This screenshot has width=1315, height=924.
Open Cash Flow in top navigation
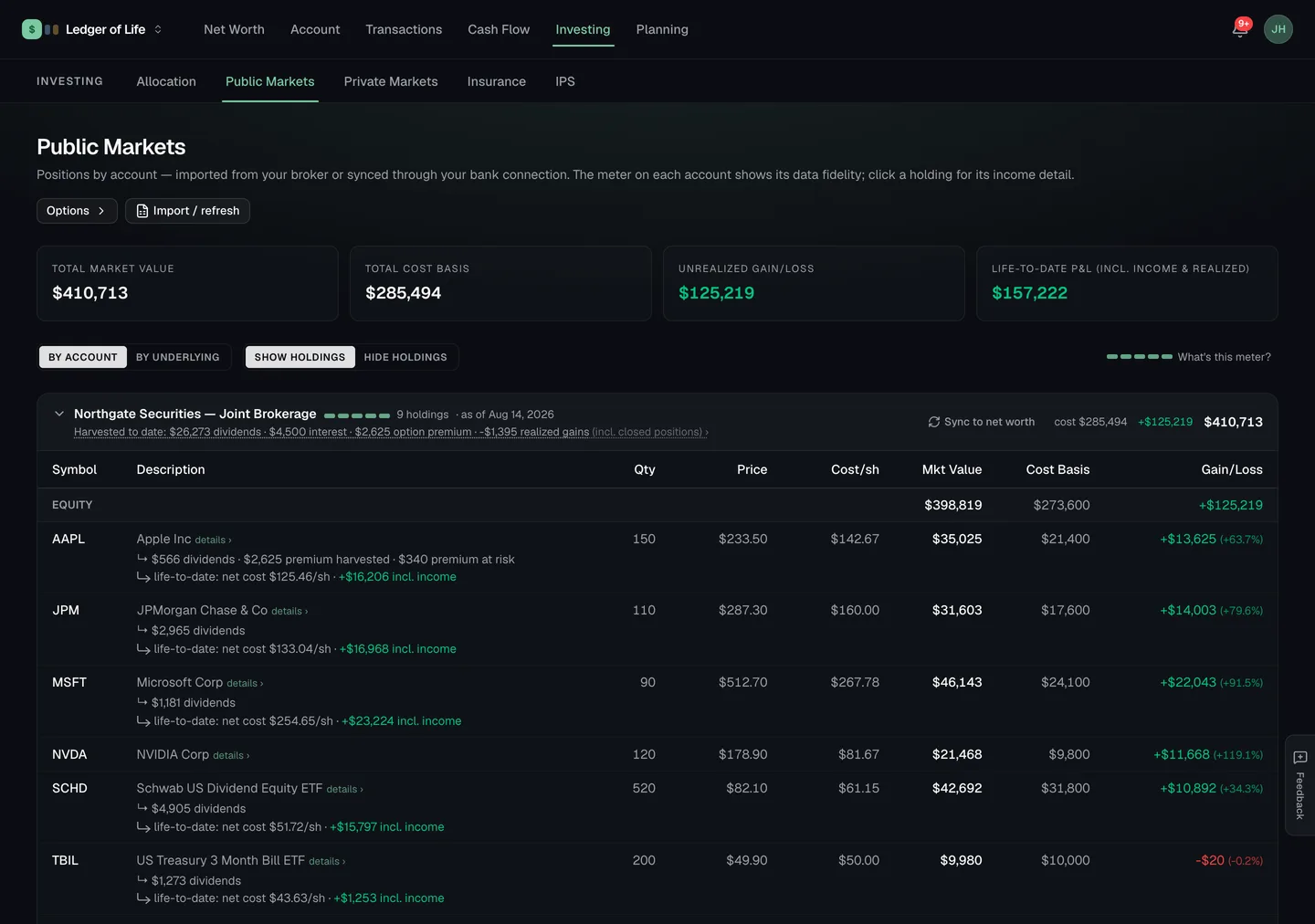coord(499,29)
